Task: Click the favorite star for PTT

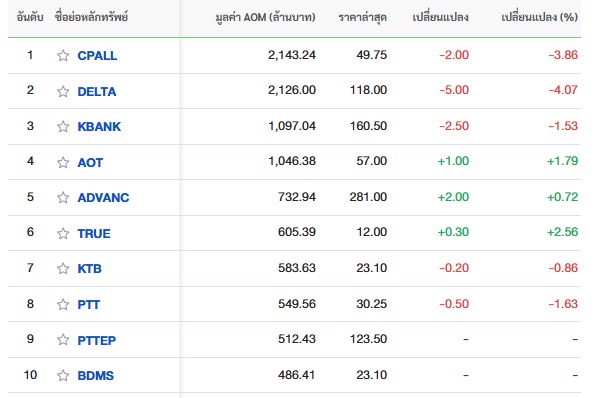Action: 63,304
